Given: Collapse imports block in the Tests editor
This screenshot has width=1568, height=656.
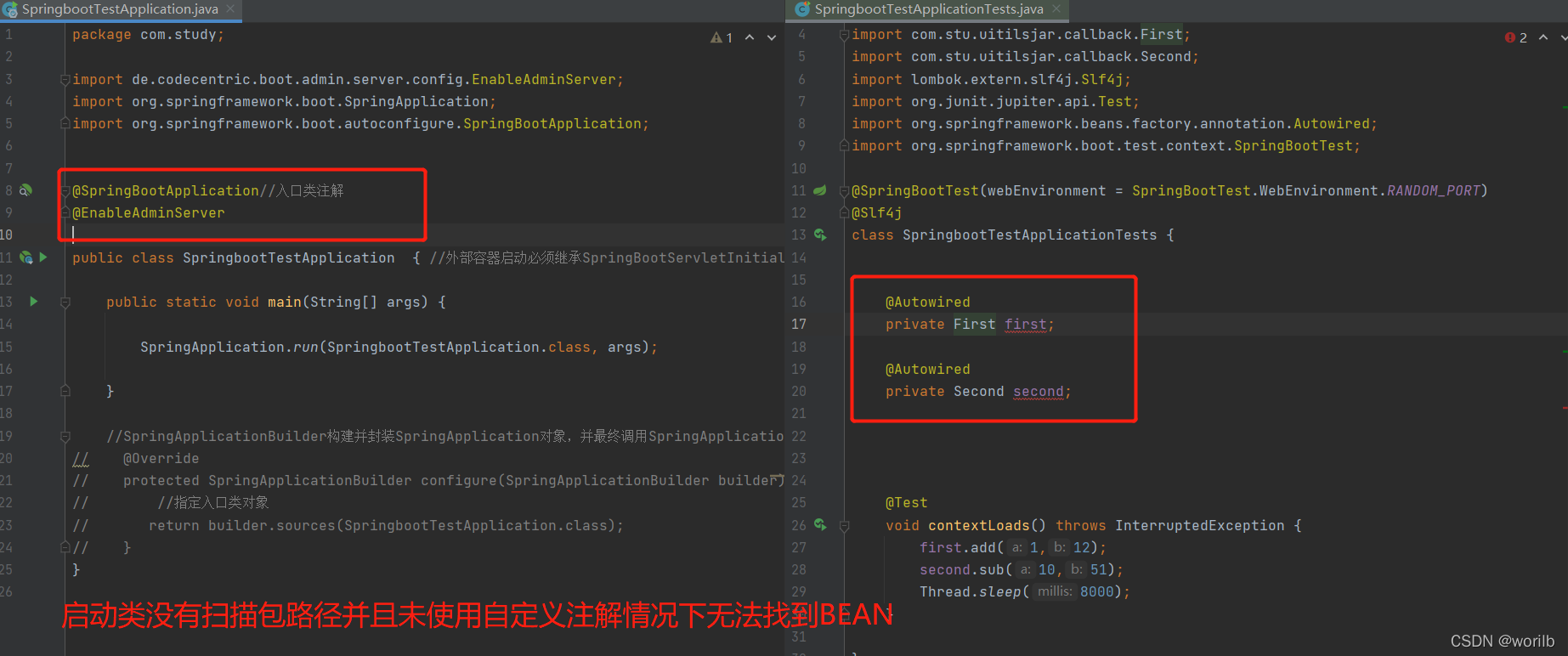Looking at the screenshot, I should (844, 35).
